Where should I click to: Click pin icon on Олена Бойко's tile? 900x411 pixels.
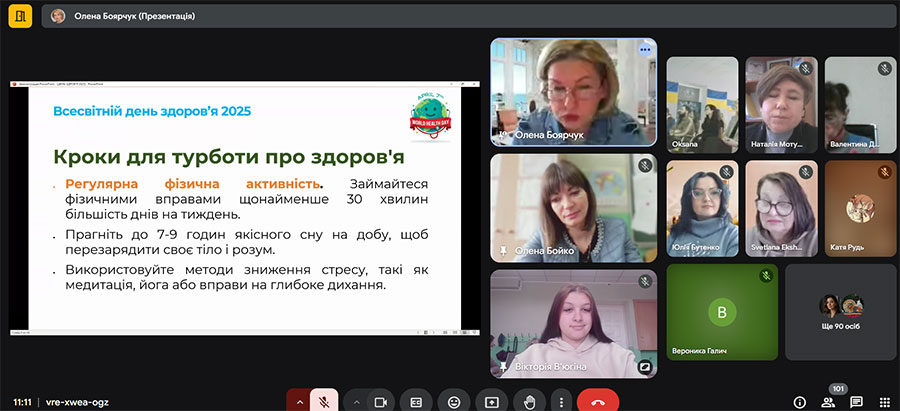[503, 251]
